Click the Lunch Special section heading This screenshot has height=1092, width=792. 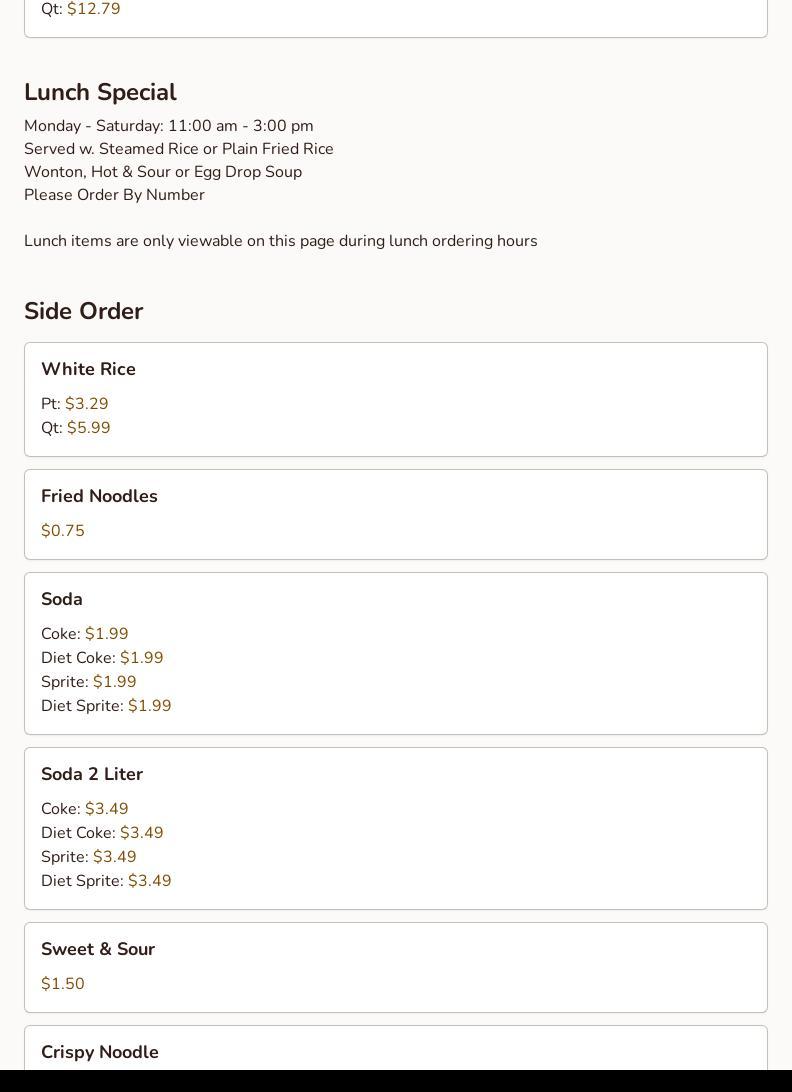[100, 92]
